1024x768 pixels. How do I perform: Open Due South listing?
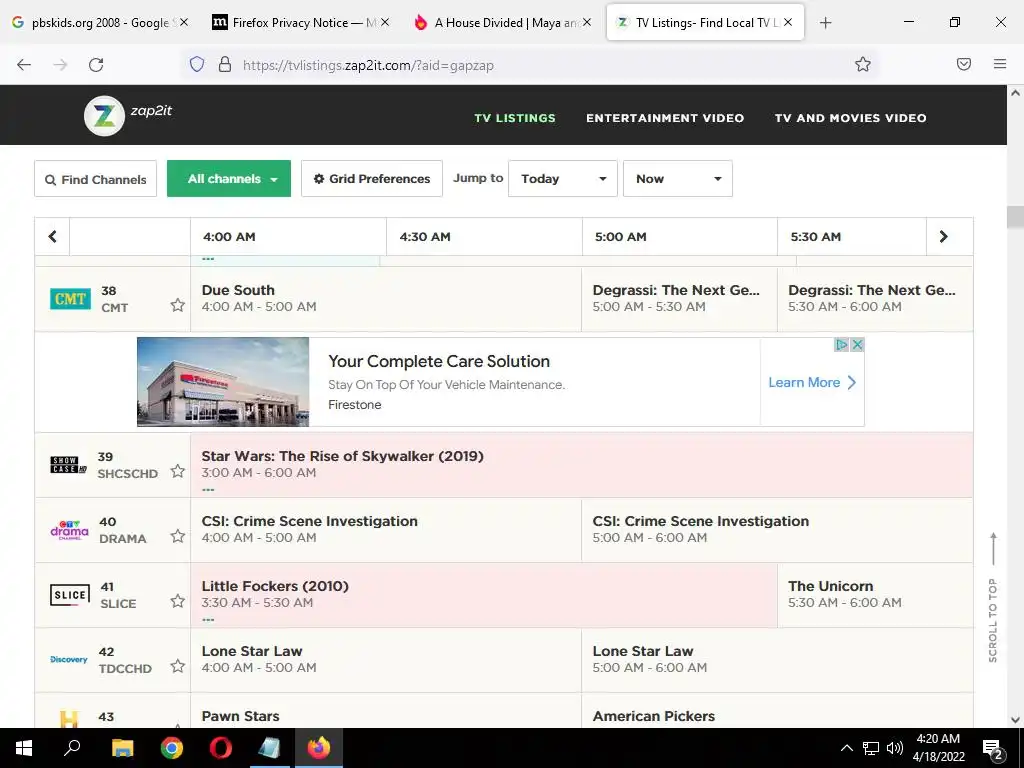(x=386, y=298)
